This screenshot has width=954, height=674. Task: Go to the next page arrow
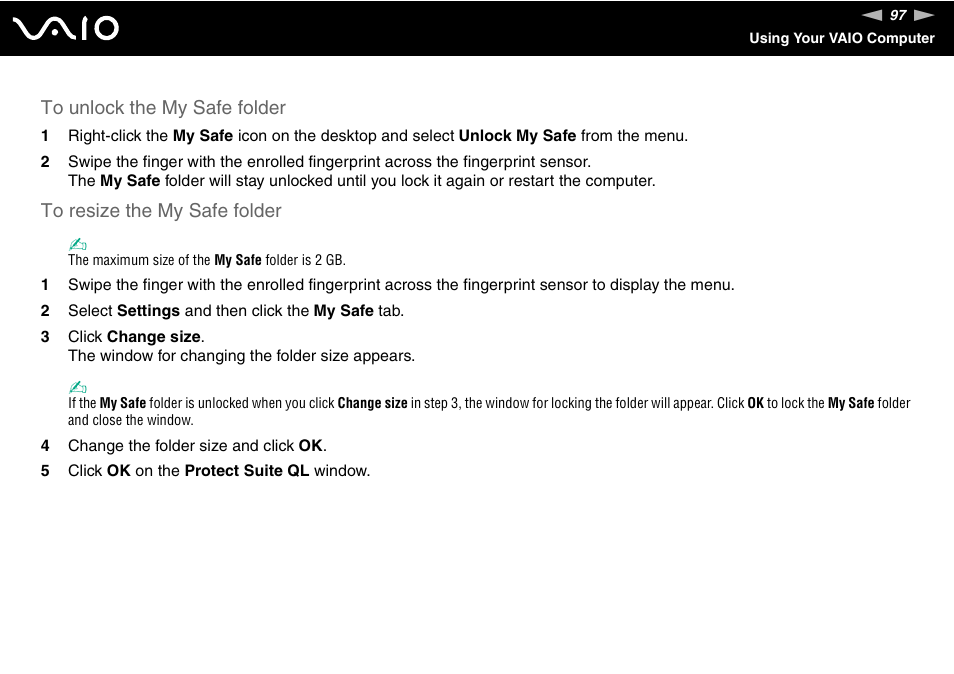pyautogui.click(x=924, y=15)
